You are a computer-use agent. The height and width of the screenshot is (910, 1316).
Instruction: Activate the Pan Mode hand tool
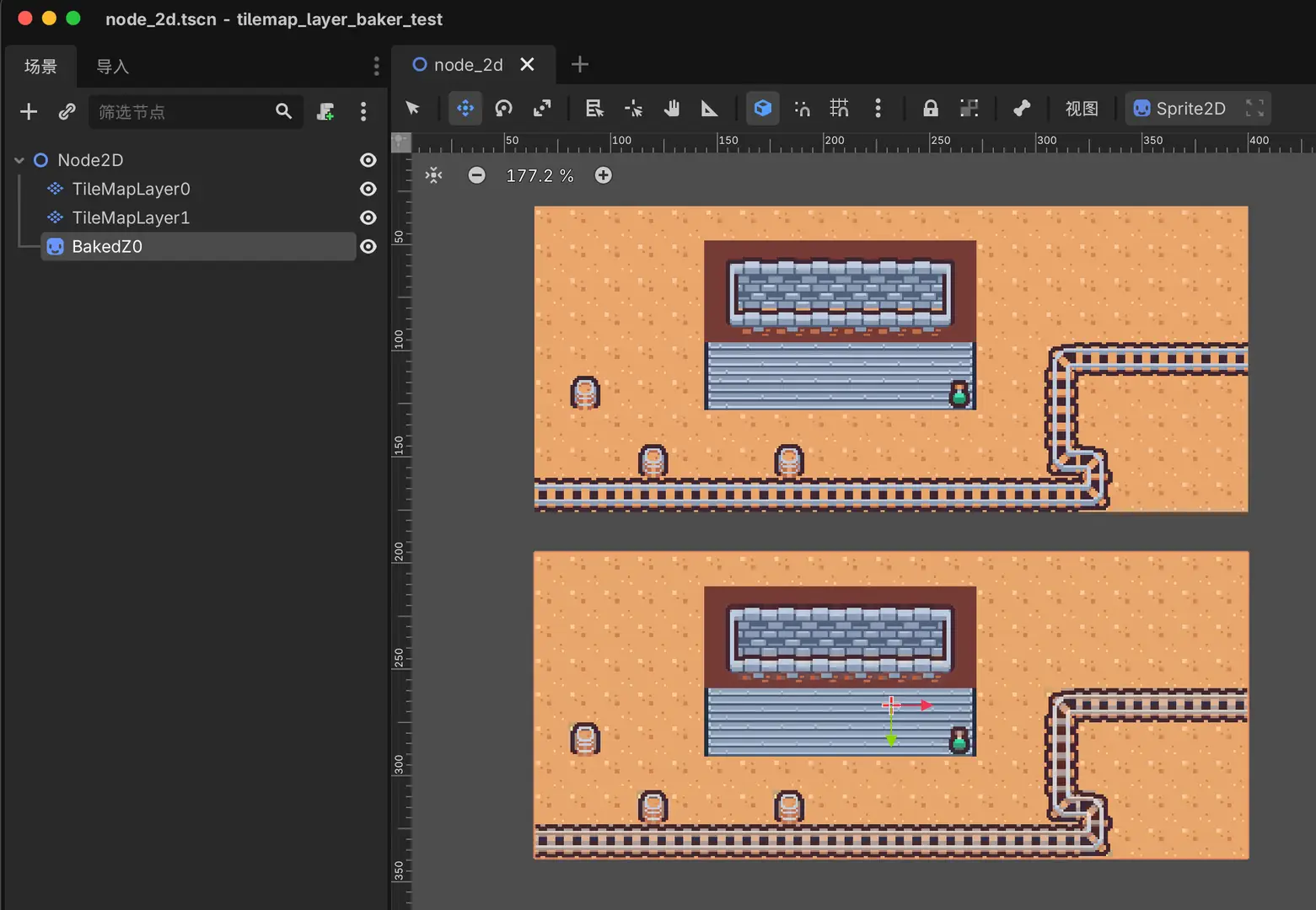click(x=672, y=108)
